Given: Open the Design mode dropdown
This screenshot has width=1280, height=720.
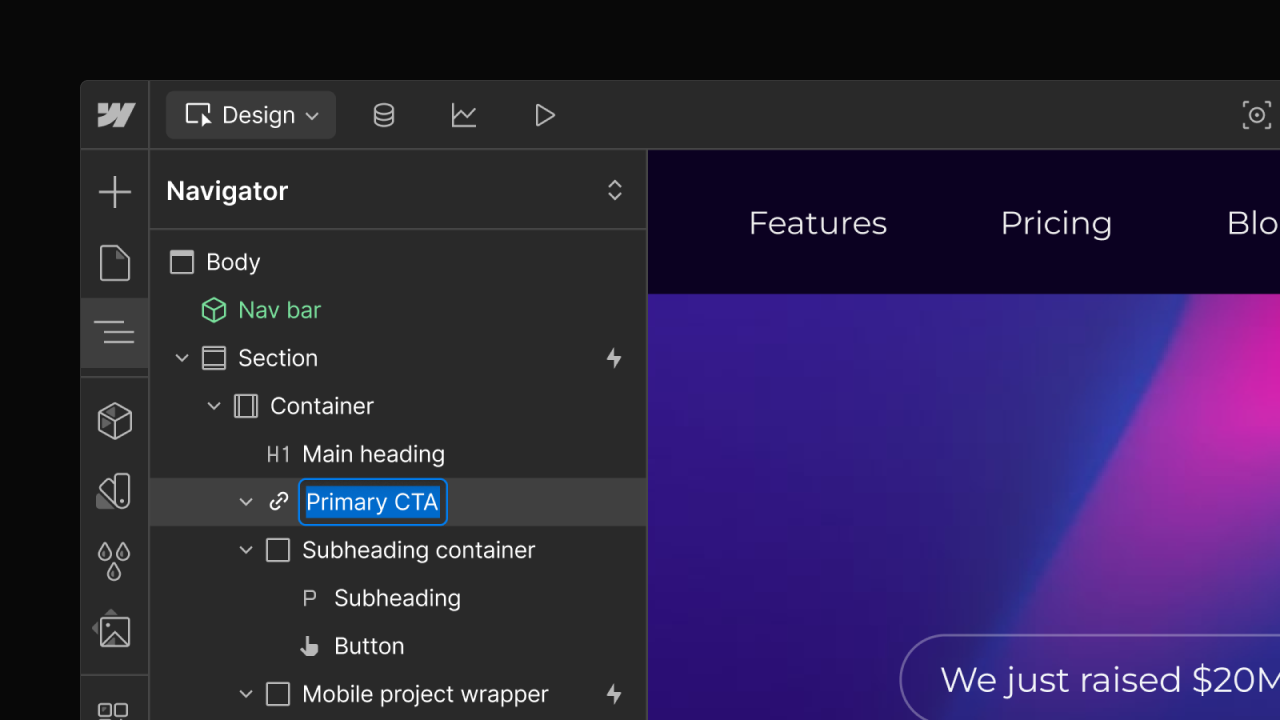Looking at the screenshot, I should tap(250, 115).
